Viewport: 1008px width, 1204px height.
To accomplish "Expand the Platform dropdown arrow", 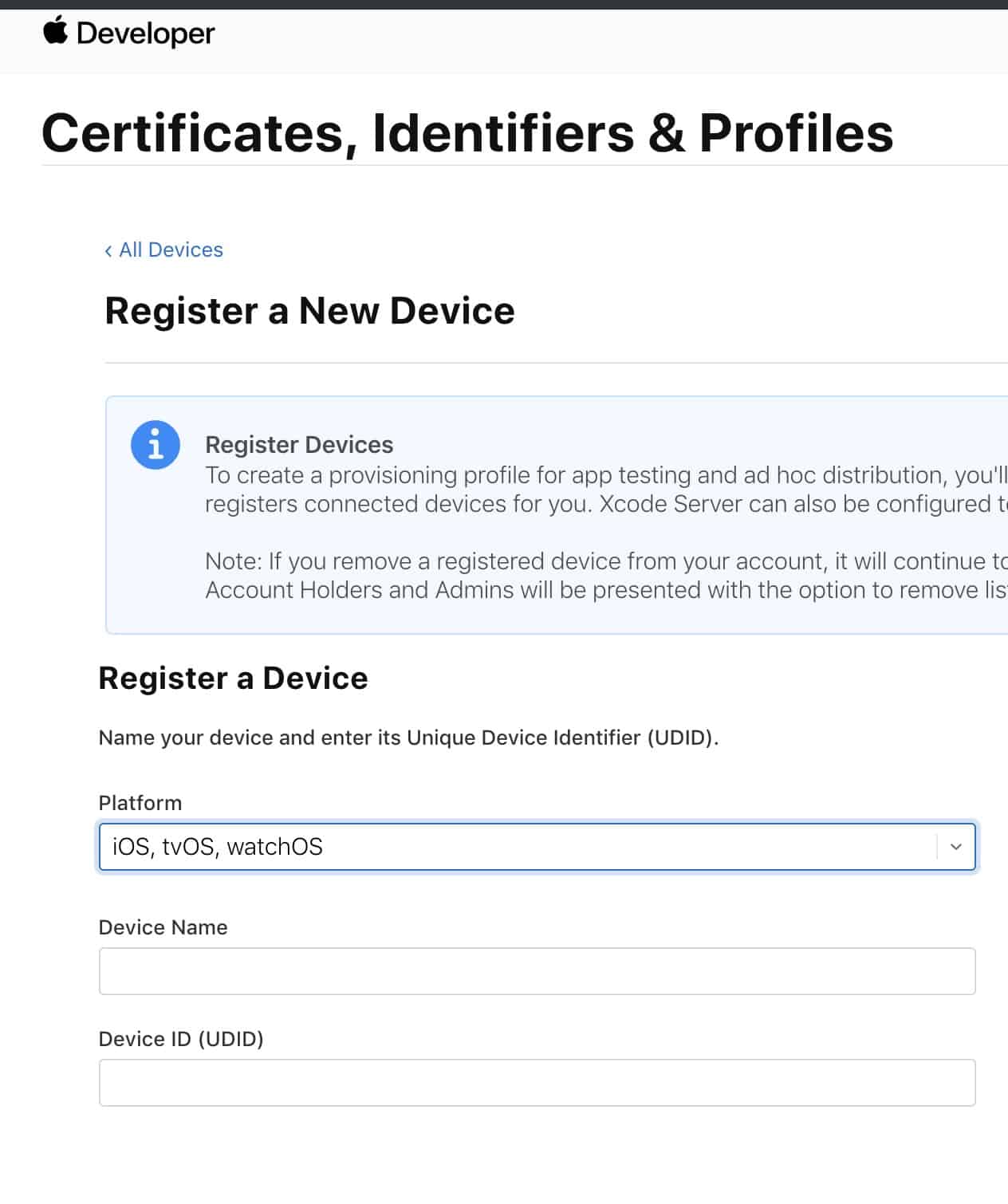I will 955,847.
